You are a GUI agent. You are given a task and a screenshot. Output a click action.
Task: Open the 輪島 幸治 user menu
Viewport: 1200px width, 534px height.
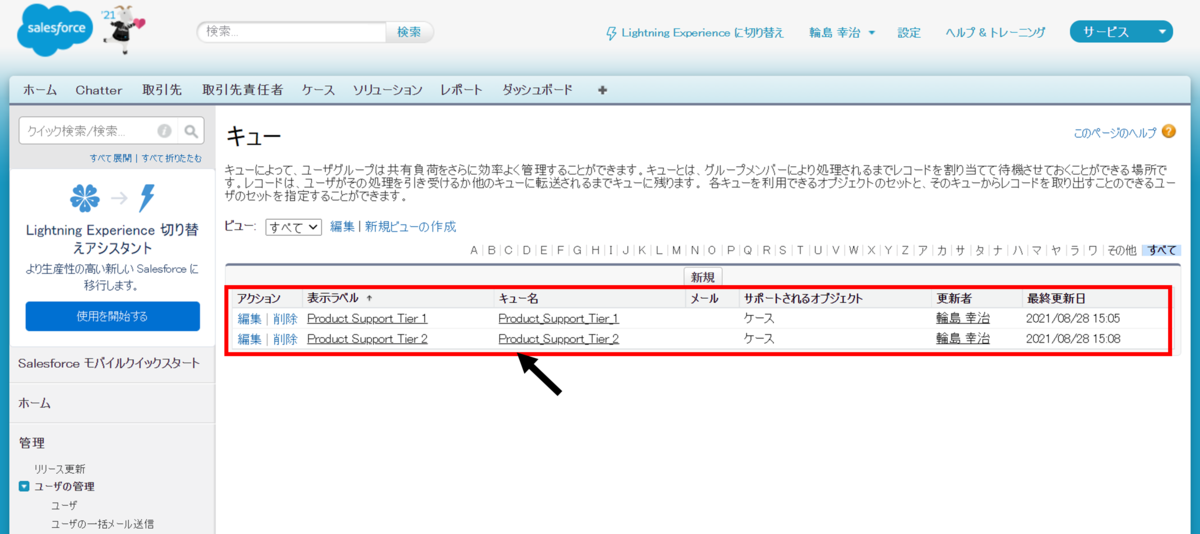pos(842,32)
